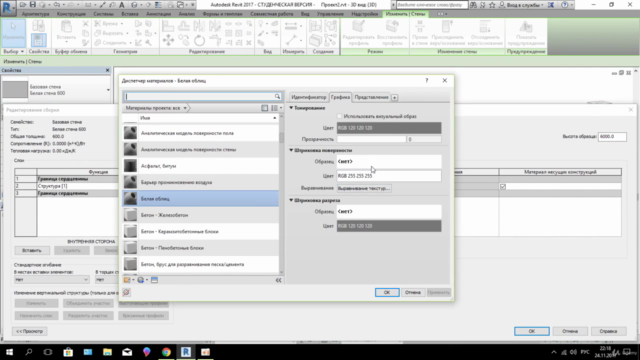The image size is (640, 360).
Task: Click << Просмотр button in Edit Assembly
Action: (29, 331)
